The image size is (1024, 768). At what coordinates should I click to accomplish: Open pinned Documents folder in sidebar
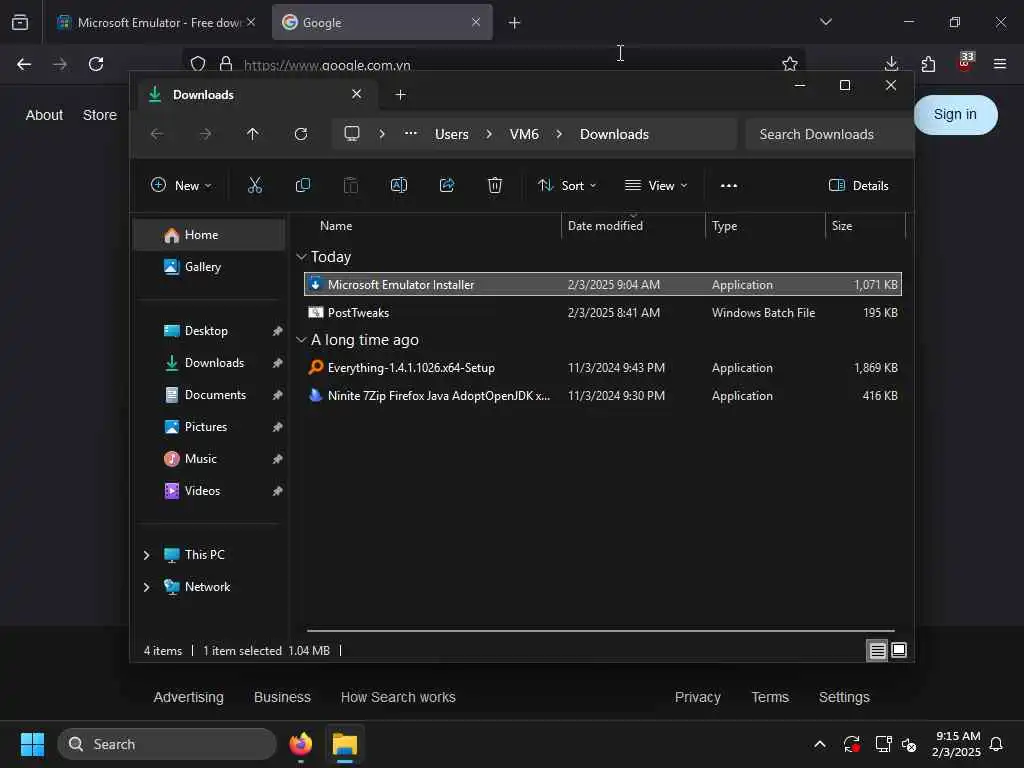(210, 394)
